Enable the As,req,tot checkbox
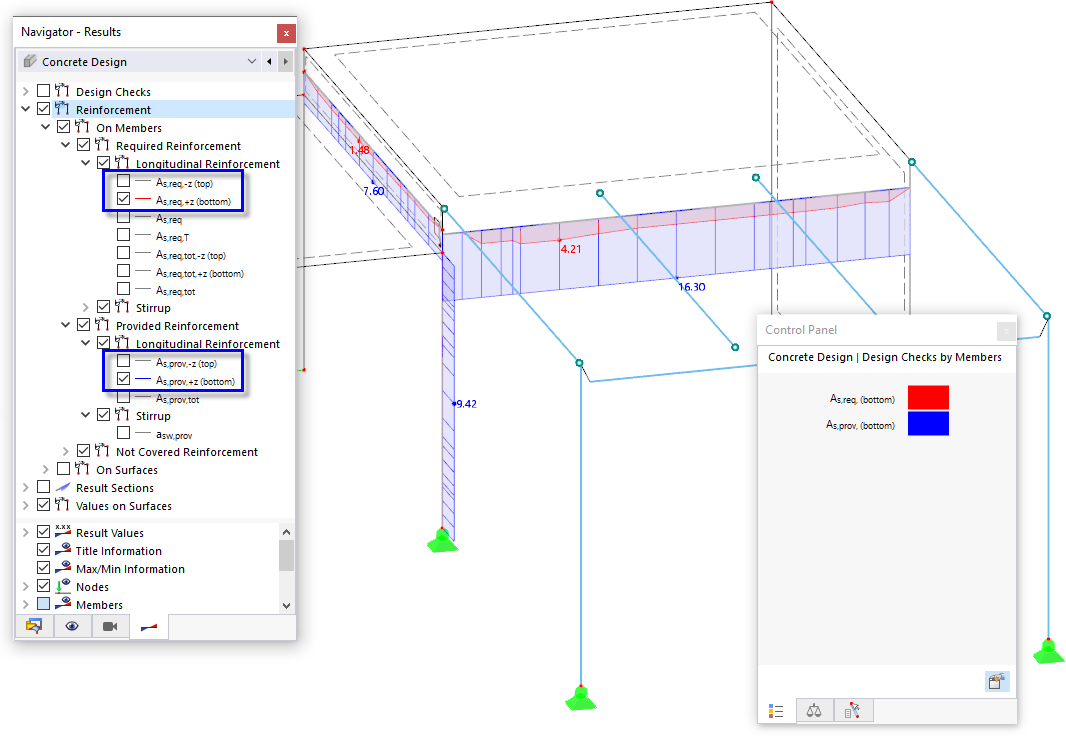The width and height of the screenshot is (1066, 740). click(x=123, y=289)
